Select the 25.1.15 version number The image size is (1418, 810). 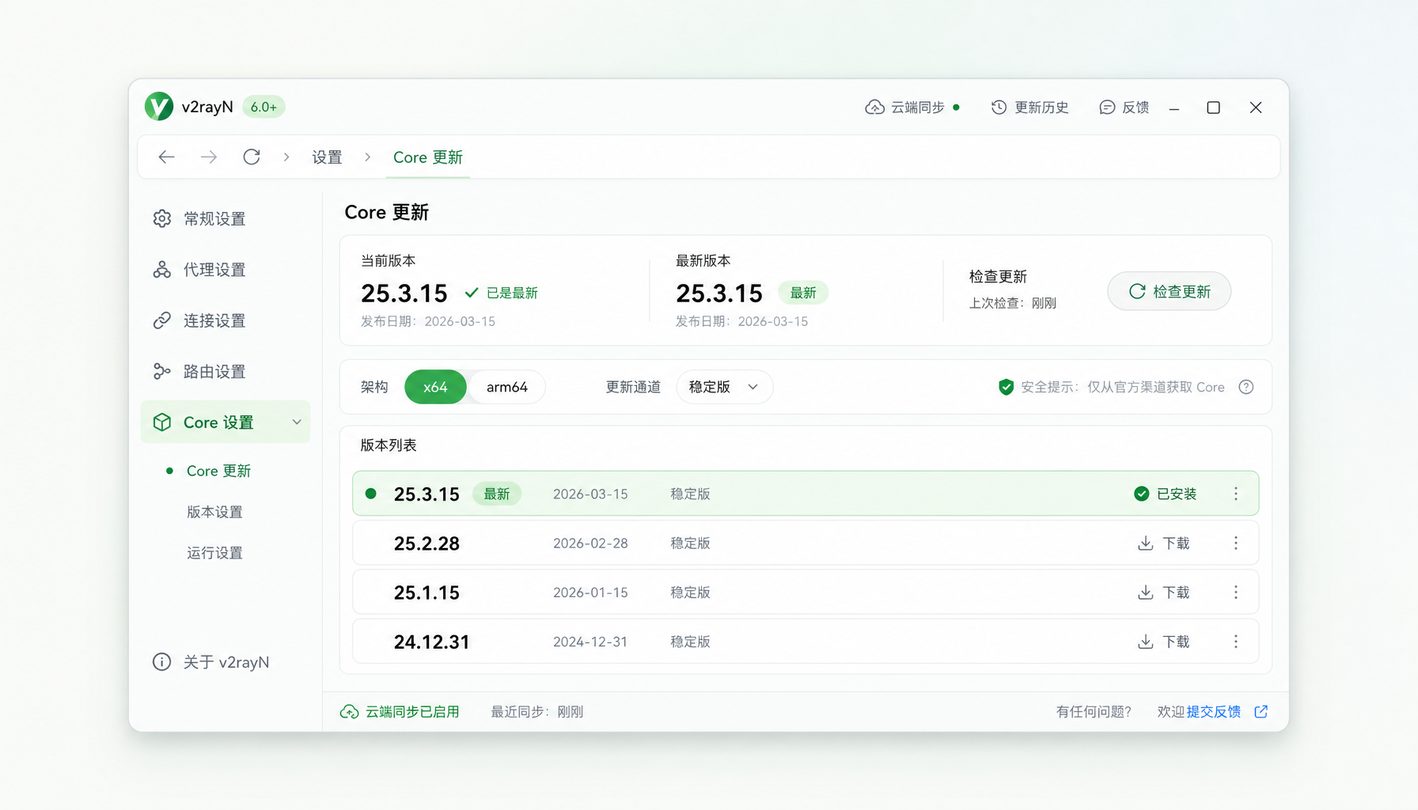[x=427, y=592]
